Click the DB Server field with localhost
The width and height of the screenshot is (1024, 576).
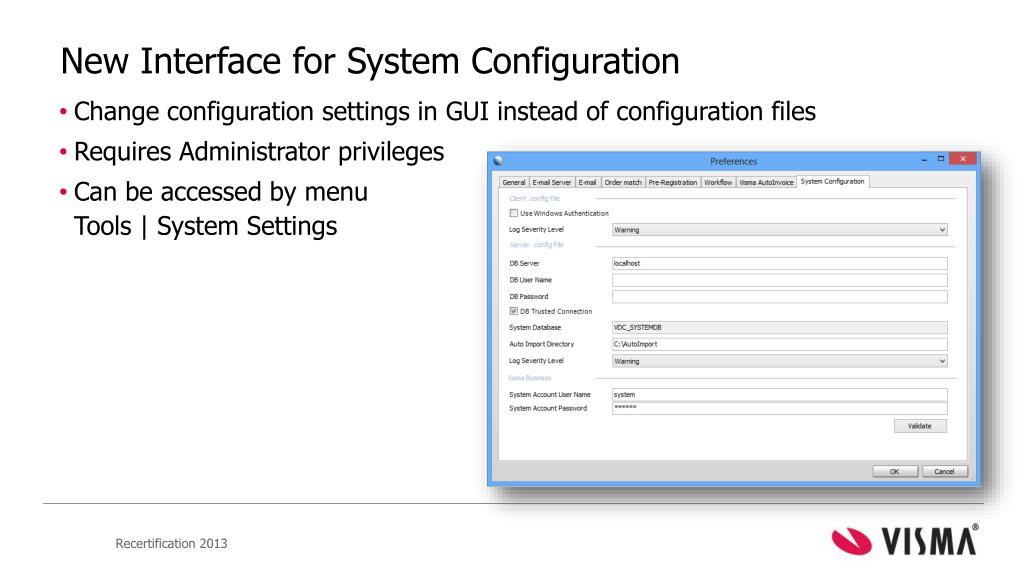point(779,263)
